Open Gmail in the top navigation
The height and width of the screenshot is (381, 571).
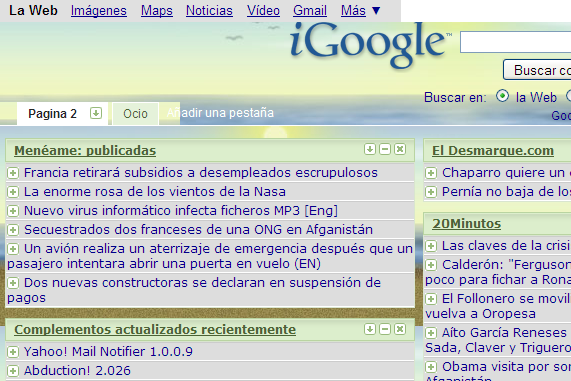pyautogui.click(x=310, y=11)
